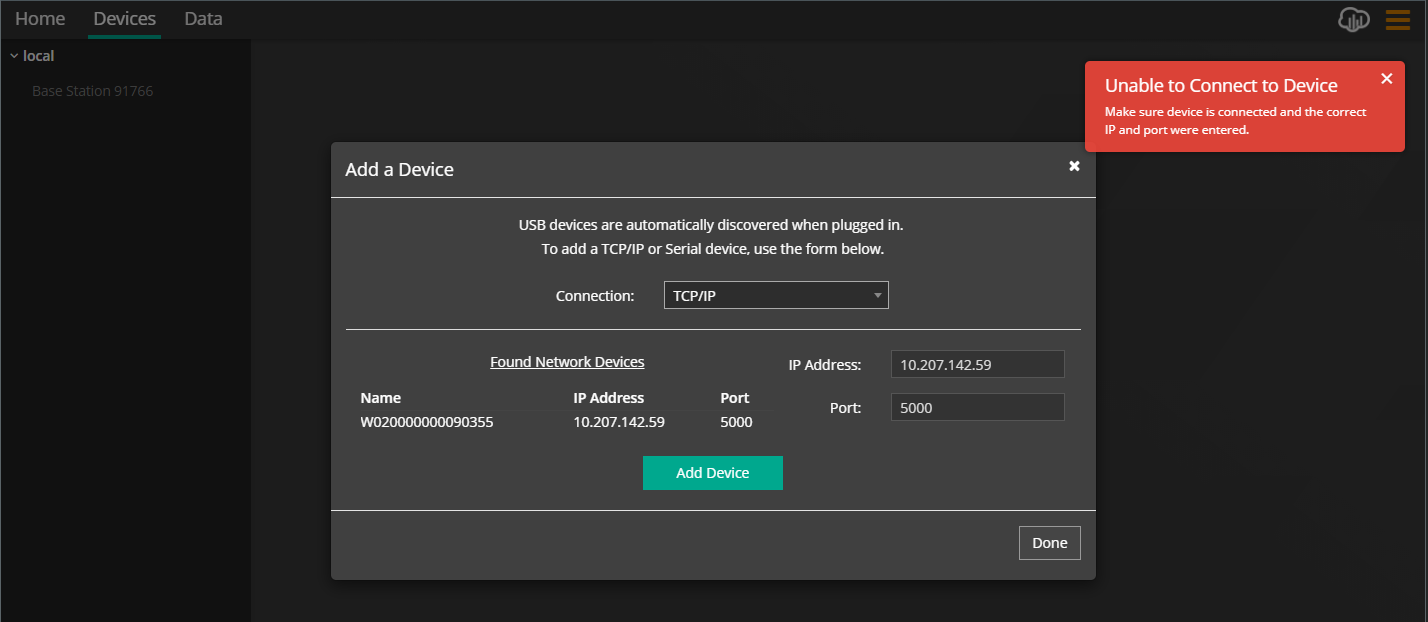Close the Add a Device dialog
Image resolution: width=1428 pixels, height=622 pixels.
(x=1074, y=166)
